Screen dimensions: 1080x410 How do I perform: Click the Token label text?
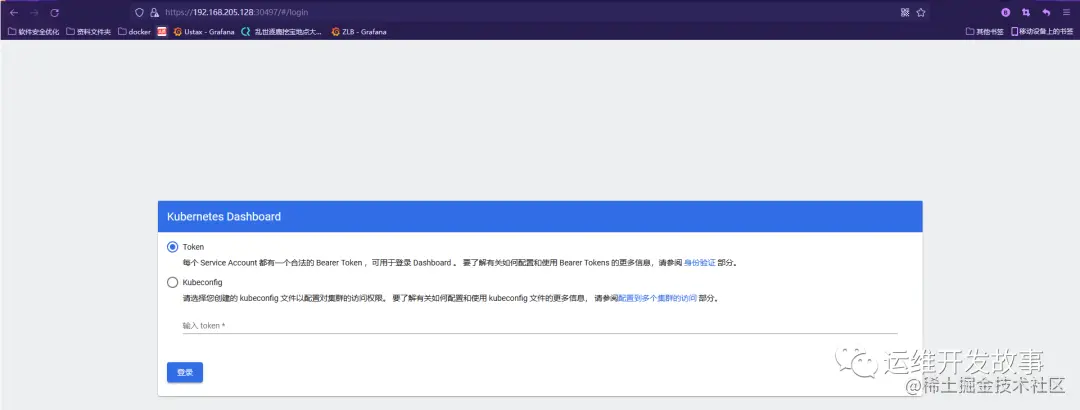194,247
